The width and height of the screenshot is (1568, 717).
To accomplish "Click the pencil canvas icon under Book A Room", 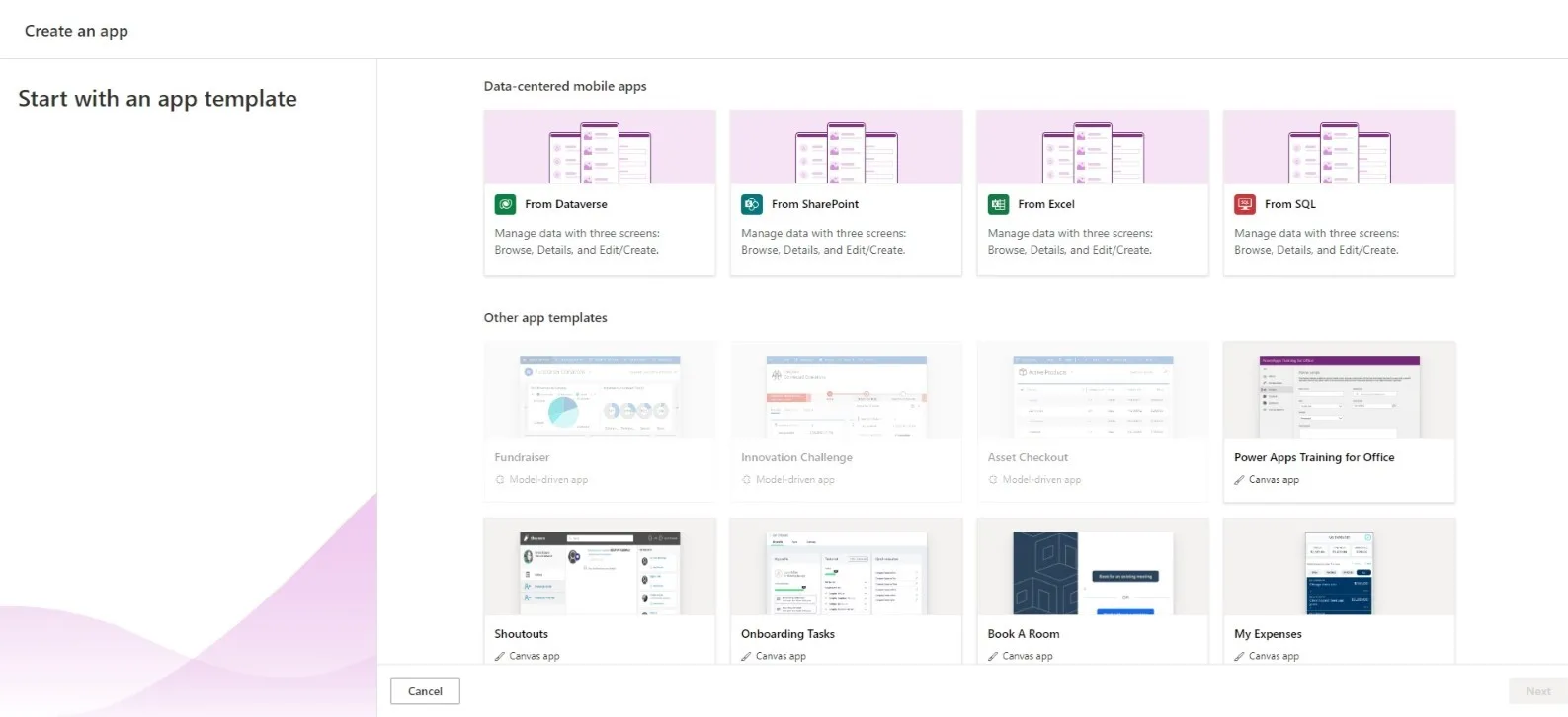I will pyautogui.click(x=993, y=656).
